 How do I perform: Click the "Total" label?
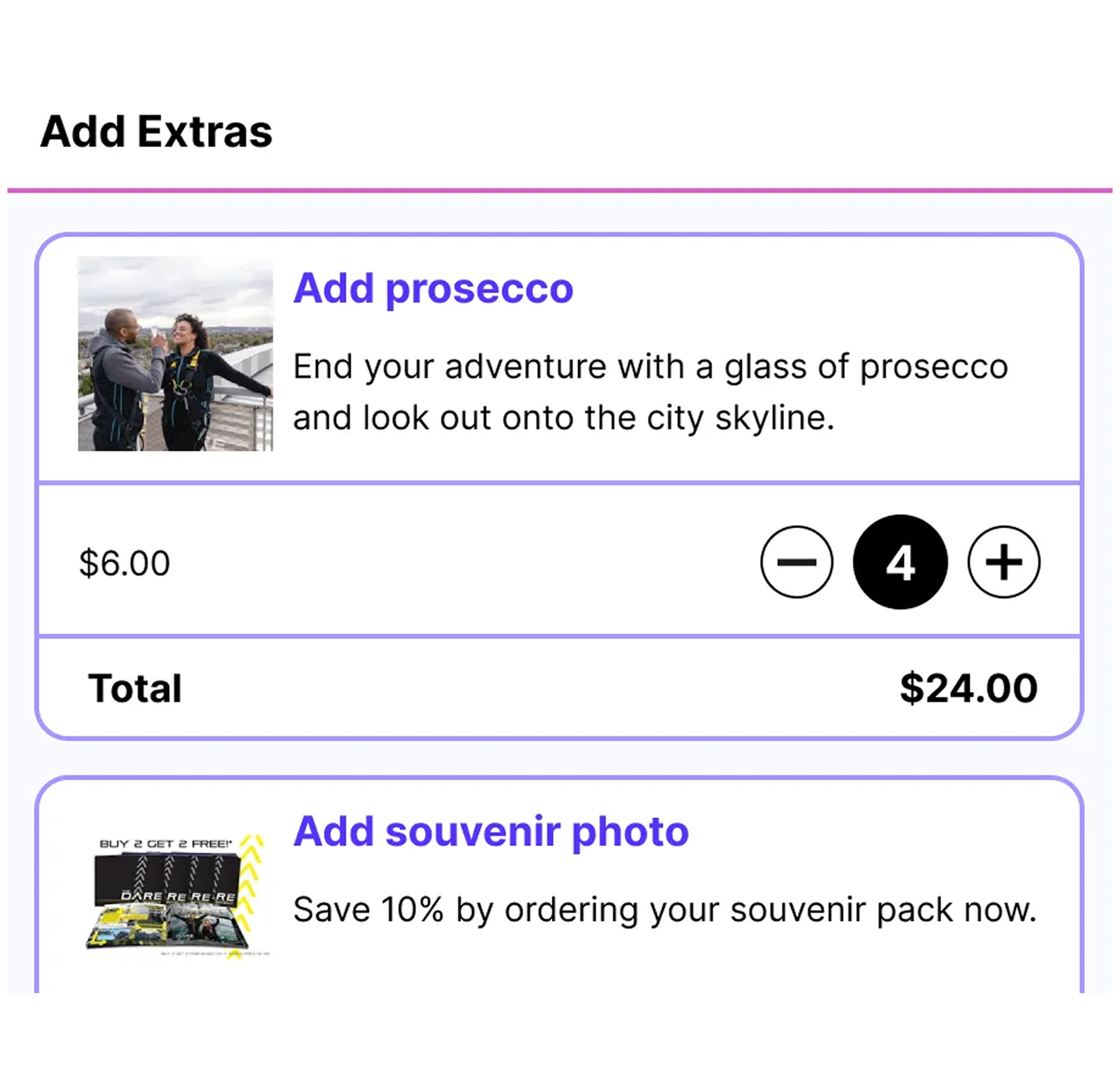click(135, 687)
